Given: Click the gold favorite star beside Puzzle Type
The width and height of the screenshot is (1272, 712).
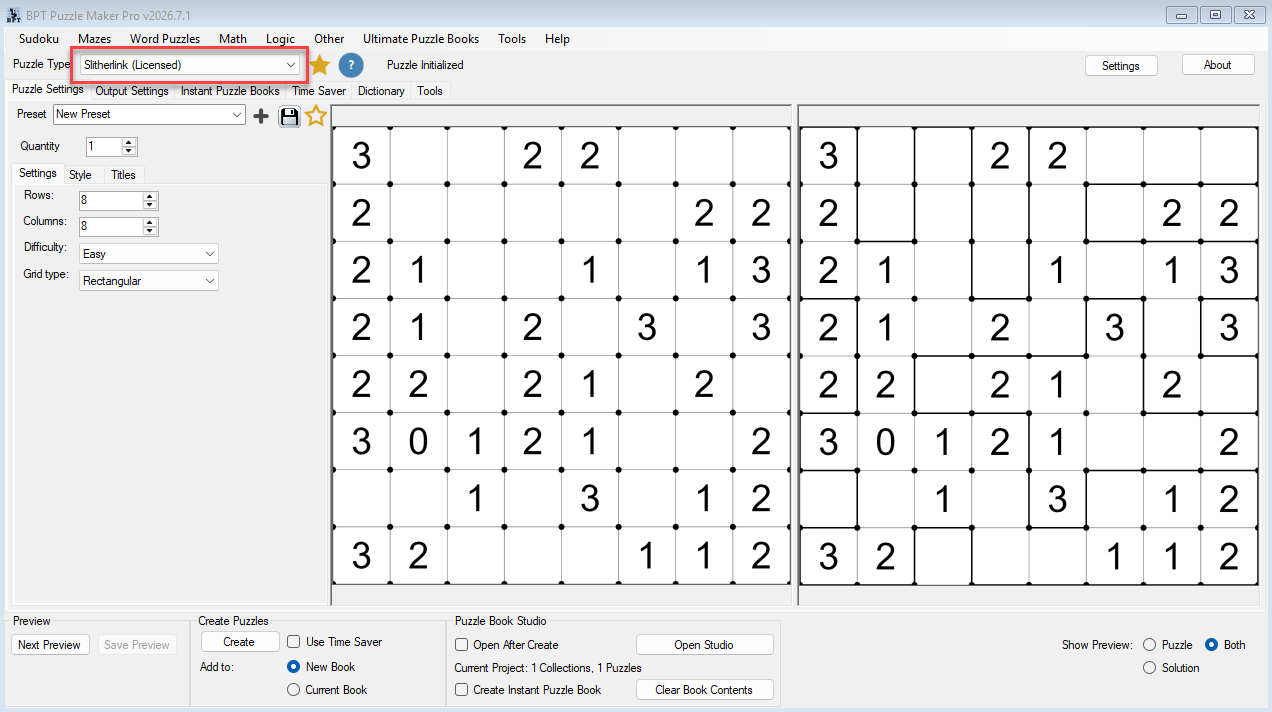Looking at the screenshot, I should pos(319,65).
